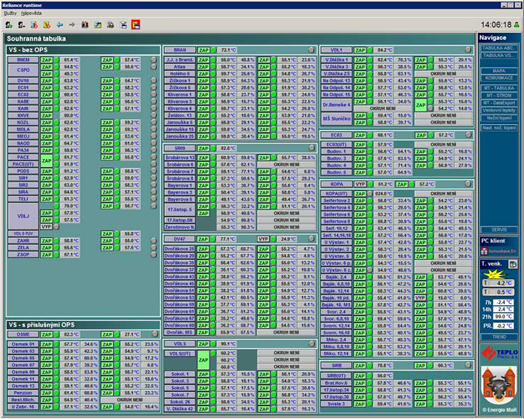The height and width of the screenshot is (419, 524).
Task: Open the Nápověda menu
Action: point(31,13)
